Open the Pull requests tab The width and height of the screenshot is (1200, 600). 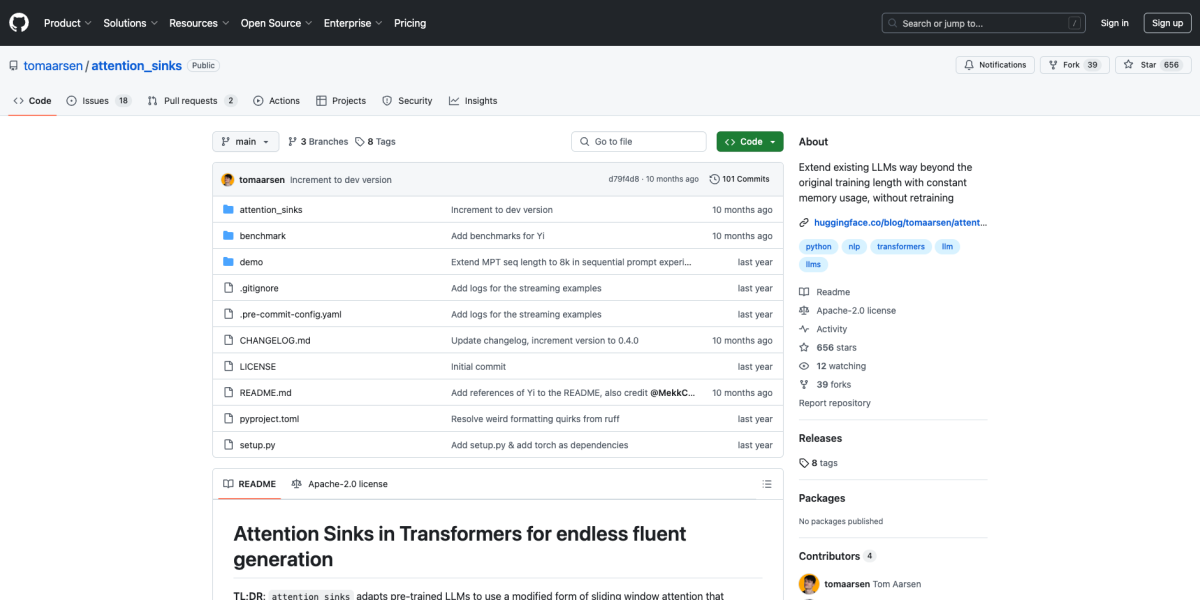point(191,101)
